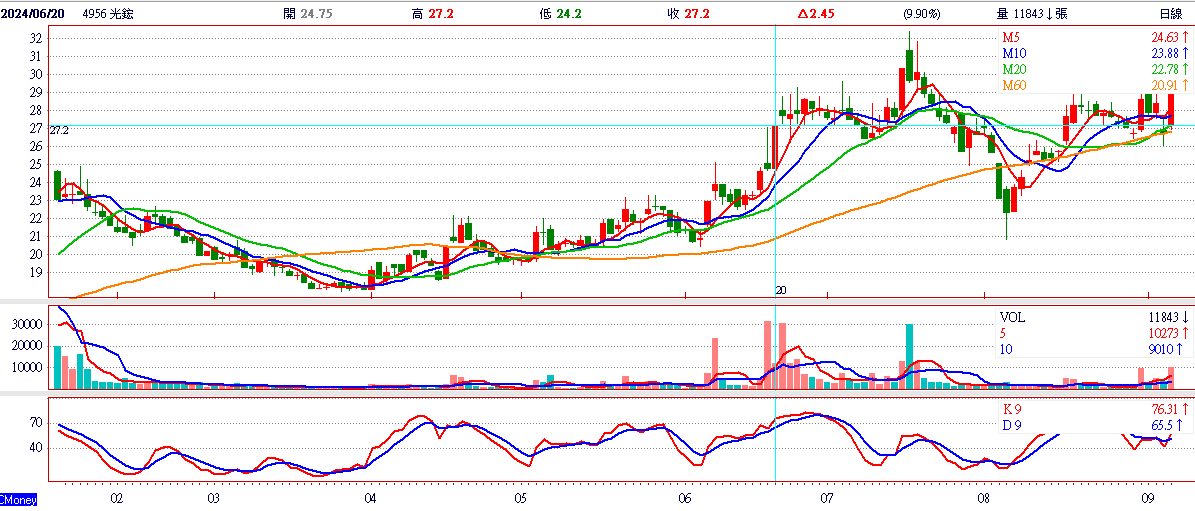
Task: Click the M5 moving average legend
Action: (1011, 37)
